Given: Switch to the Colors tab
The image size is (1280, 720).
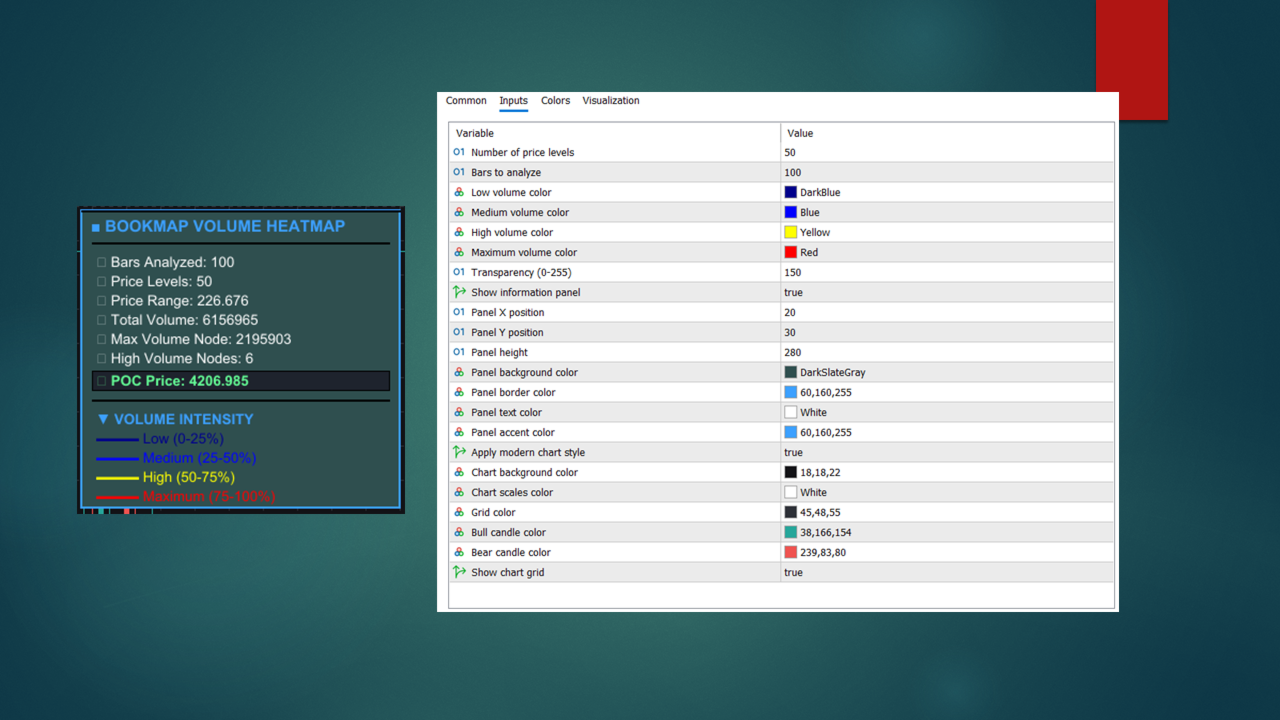Looking at the screenshot, I should pyautogui.click(x=555, y=101).
